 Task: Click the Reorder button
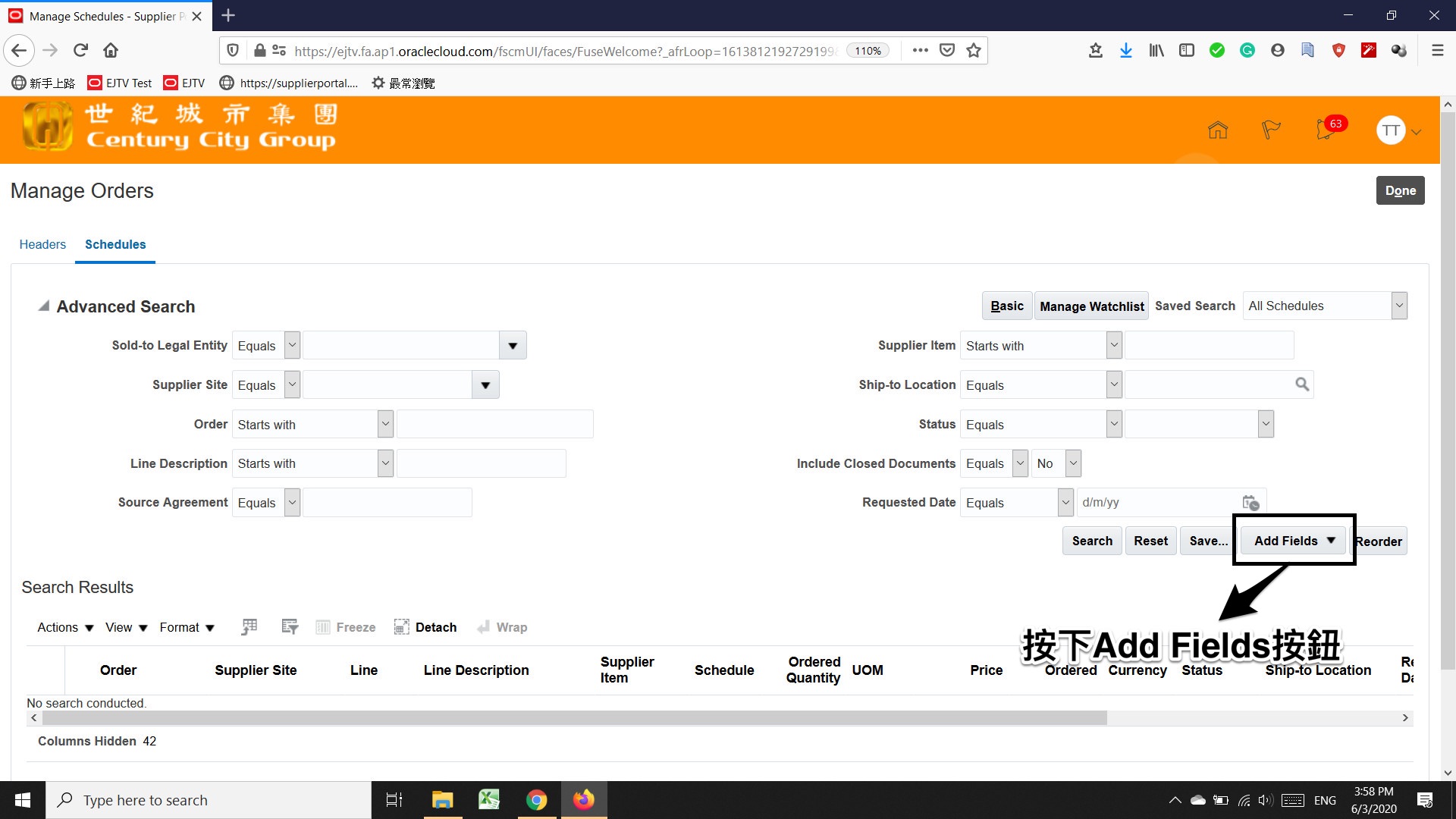[1380, 541]
